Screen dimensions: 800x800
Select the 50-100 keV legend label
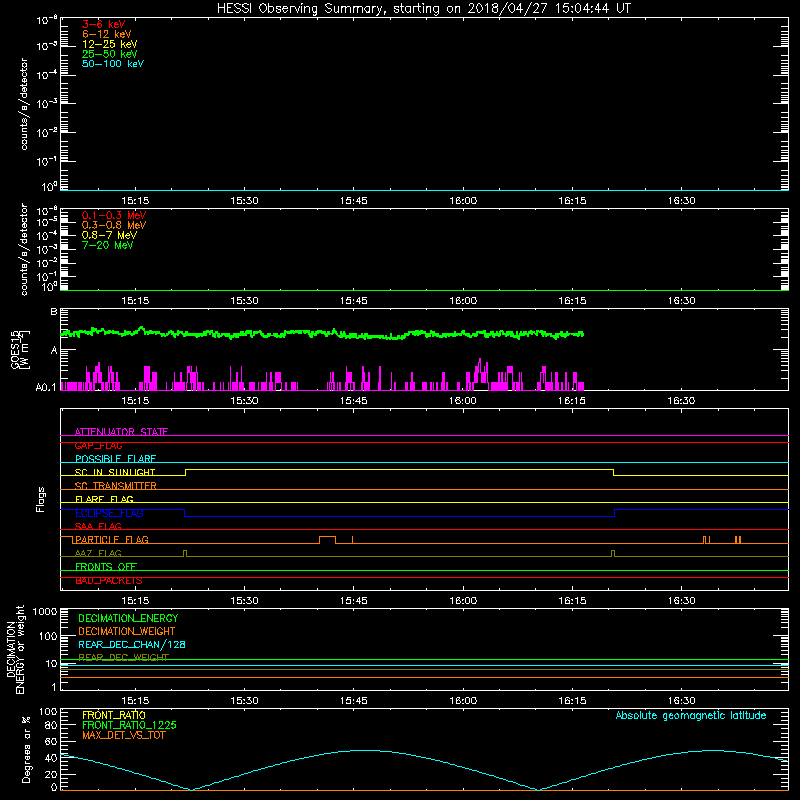pyautogui.click(x=113, y=64)
